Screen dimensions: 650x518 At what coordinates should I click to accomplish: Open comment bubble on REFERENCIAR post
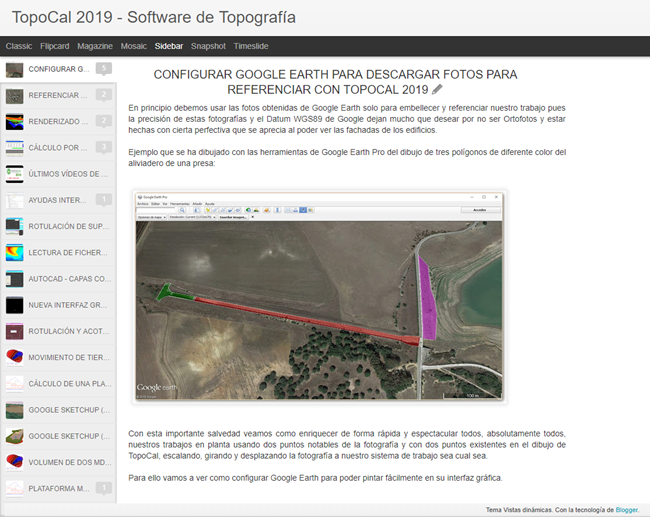tap(104, 95)
